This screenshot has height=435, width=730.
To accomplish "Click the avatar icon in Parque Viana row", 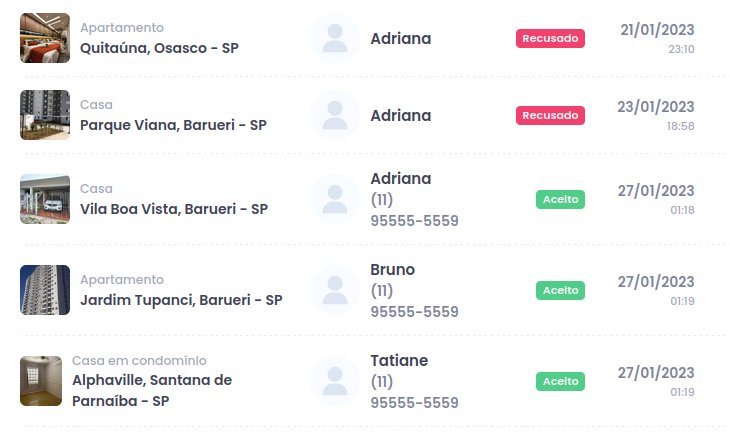I will click(x=335, y=116).
